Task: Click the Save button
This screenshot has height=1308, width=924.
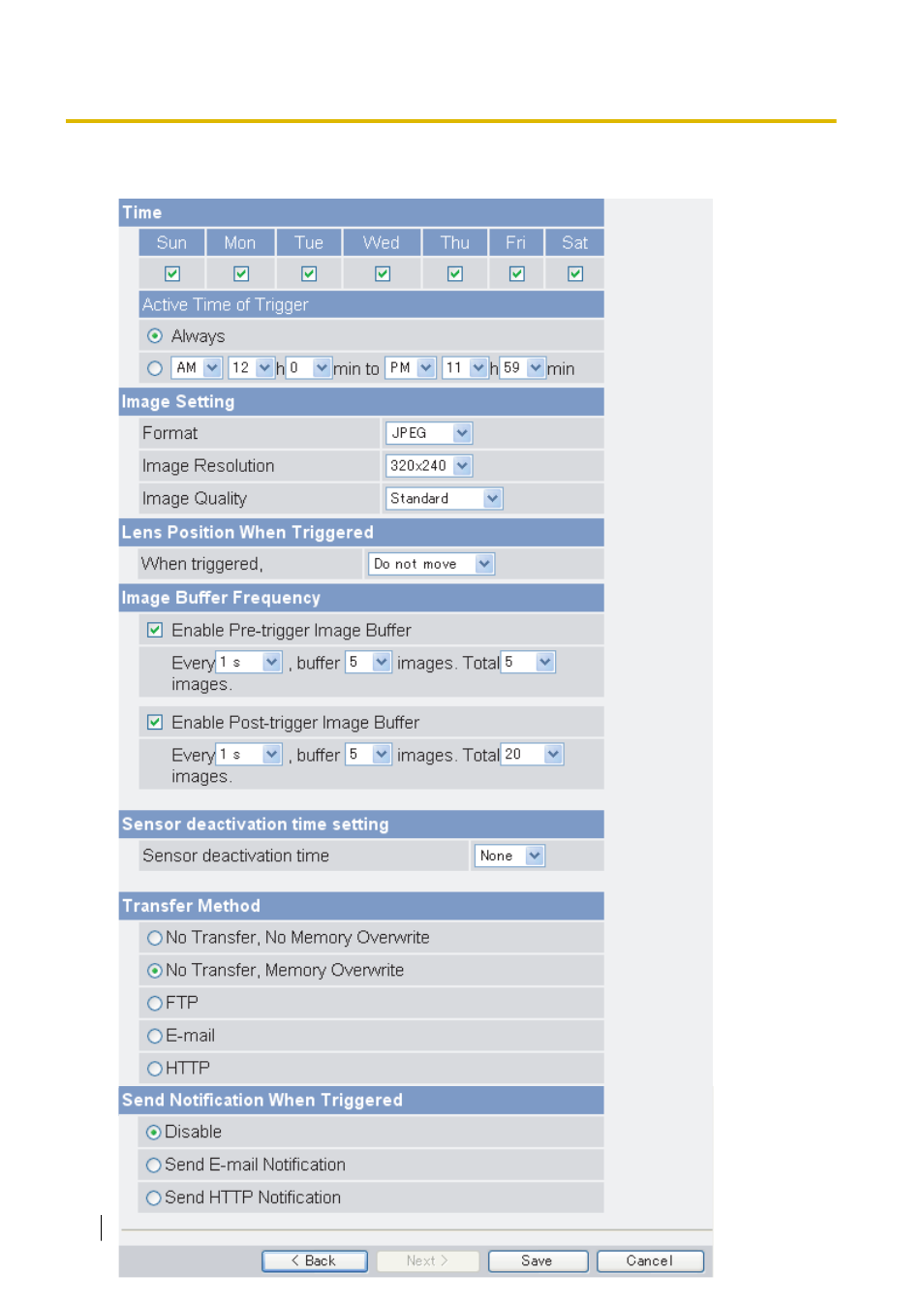Action: pyautogui.click(x=538, y=1261)
